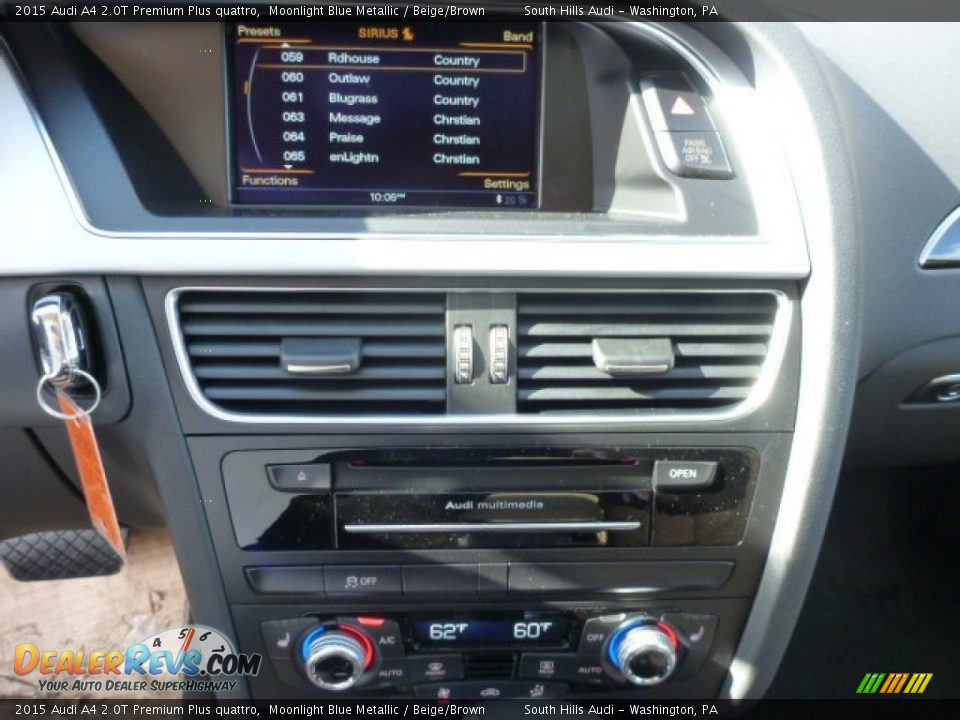Visit the DealerRevs.com link
The height and width of the screenshot is (720, 960).
(125, 660)
